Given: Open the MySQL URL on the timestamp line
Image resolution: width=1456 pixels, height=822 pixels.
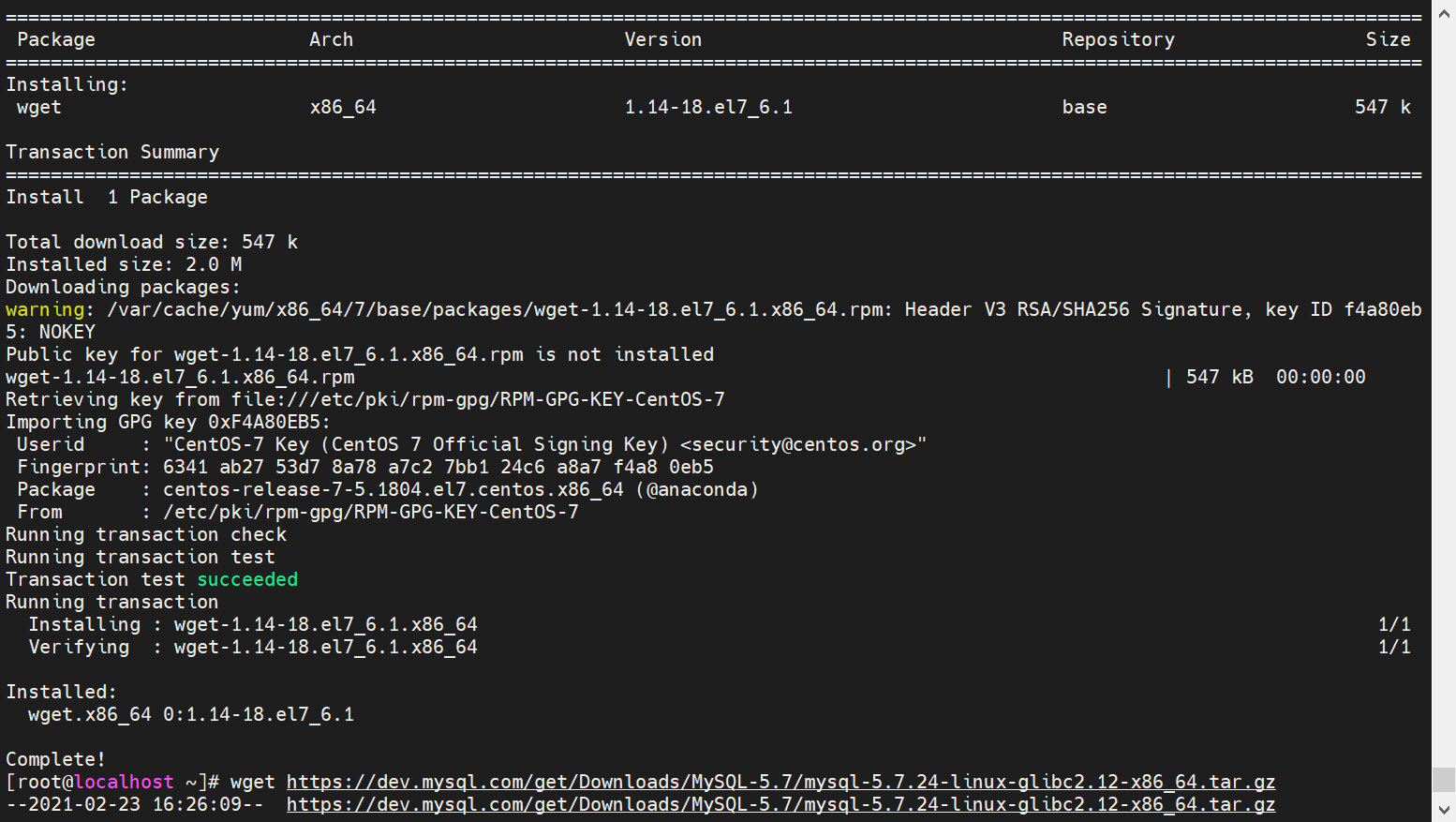Looking at the screenshot, I should pyautogui.click(x=780, y=804).
